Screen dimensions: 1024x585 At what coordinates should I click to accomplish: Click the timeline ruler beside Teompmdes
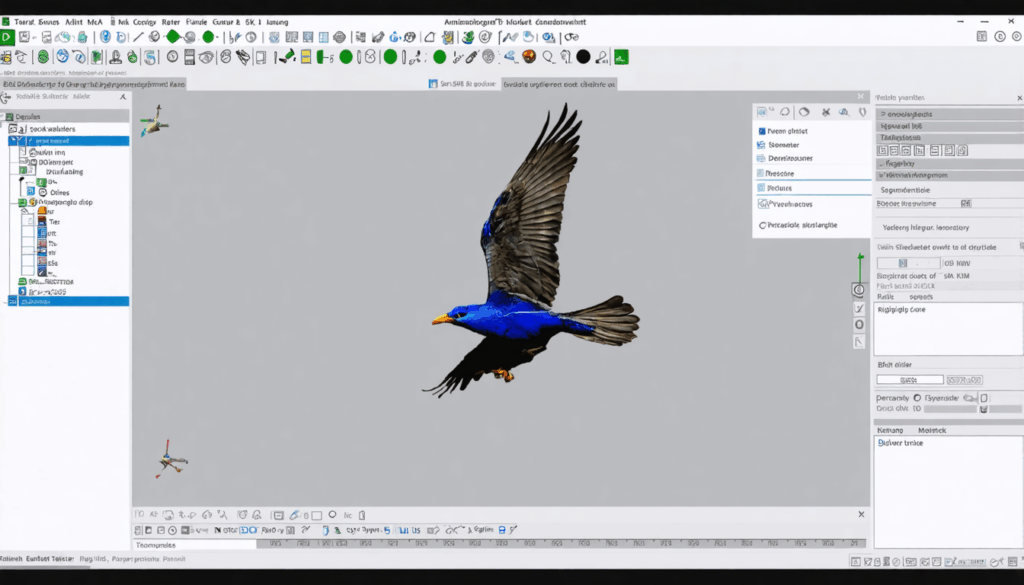point(561,544)
